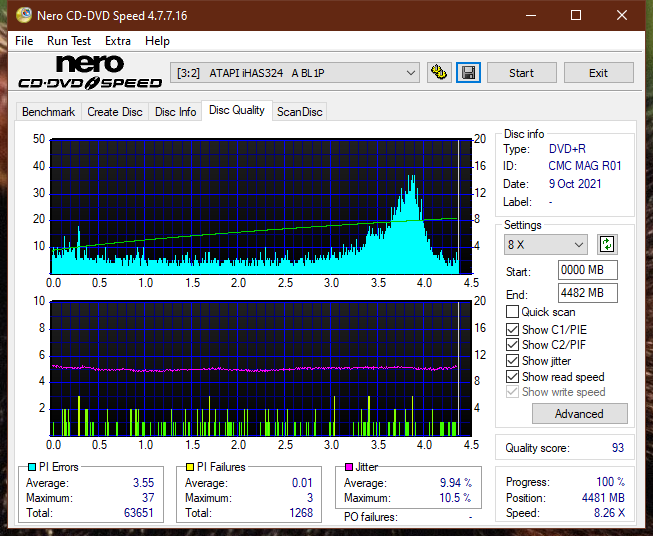The image size is (653, 536).
Task: Click the Progress value 100 %
Action: pyautogui.click(x=611, y=482)
